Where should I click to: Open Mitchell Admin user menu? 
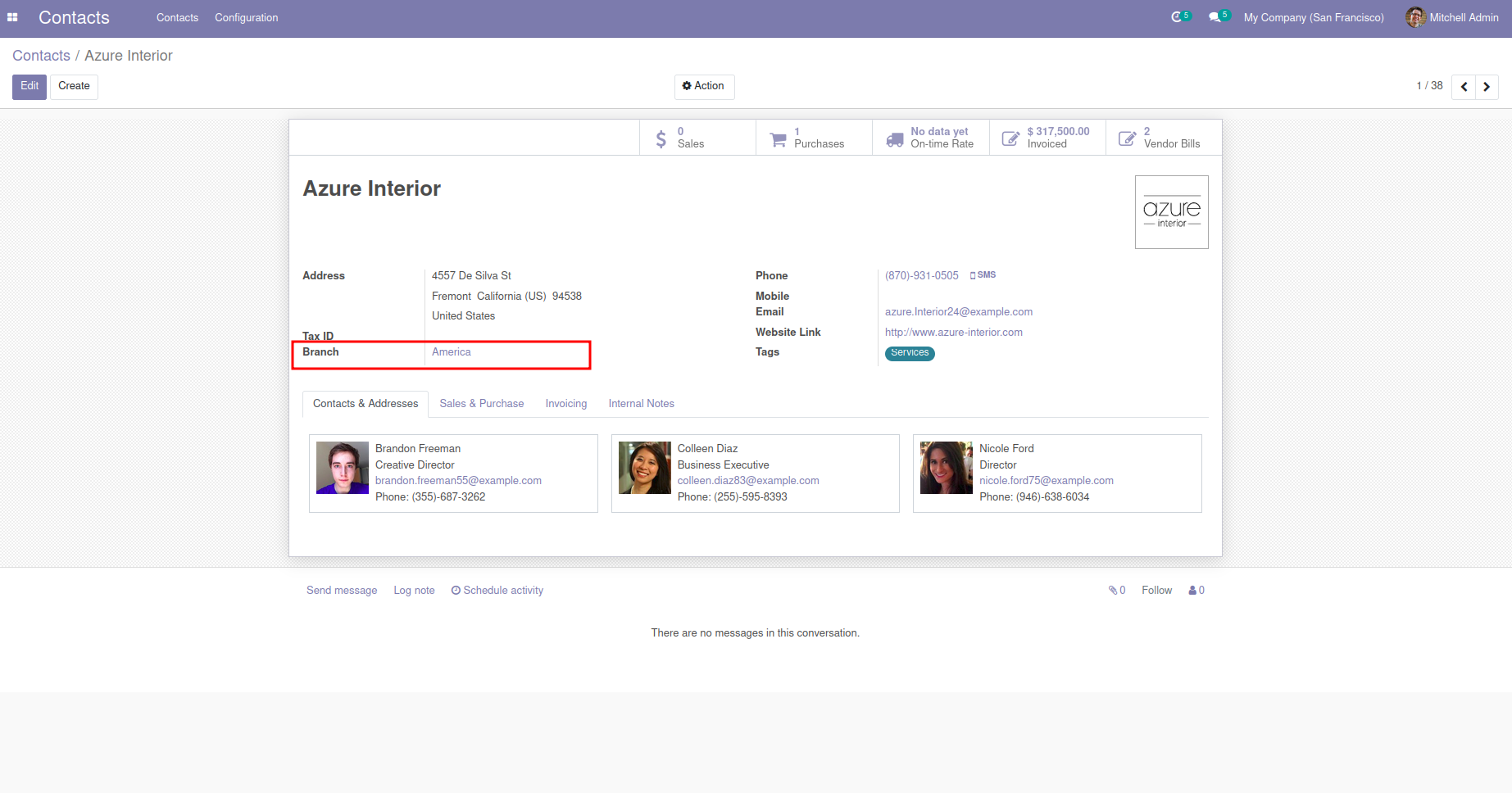click(1452, 17)
